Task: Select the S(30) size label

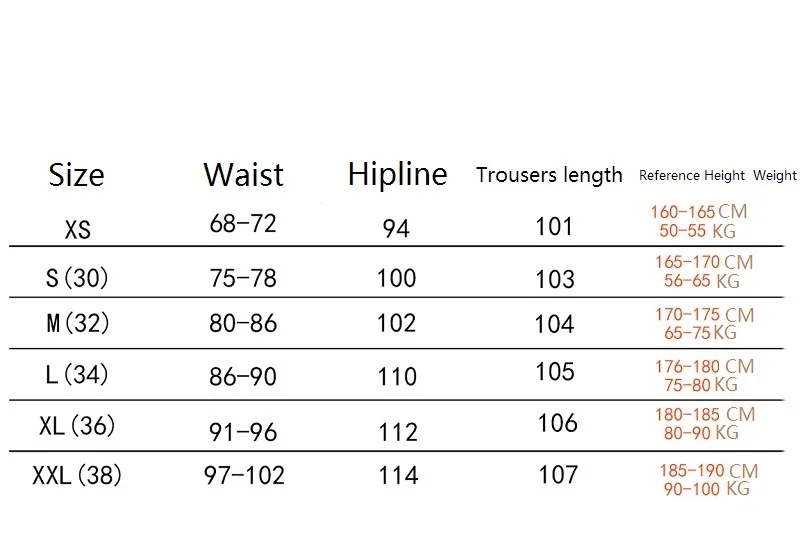Action: pyautogui.click(x=78, y=277)
